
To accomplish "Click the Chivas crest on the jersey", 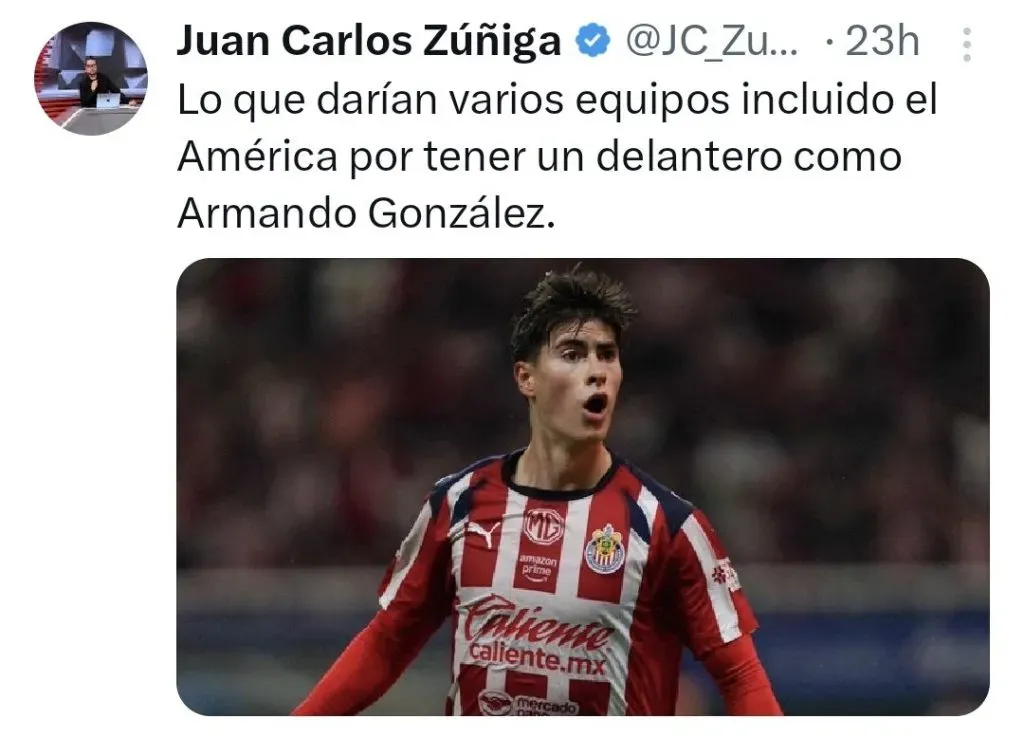I will pos(604,549).
